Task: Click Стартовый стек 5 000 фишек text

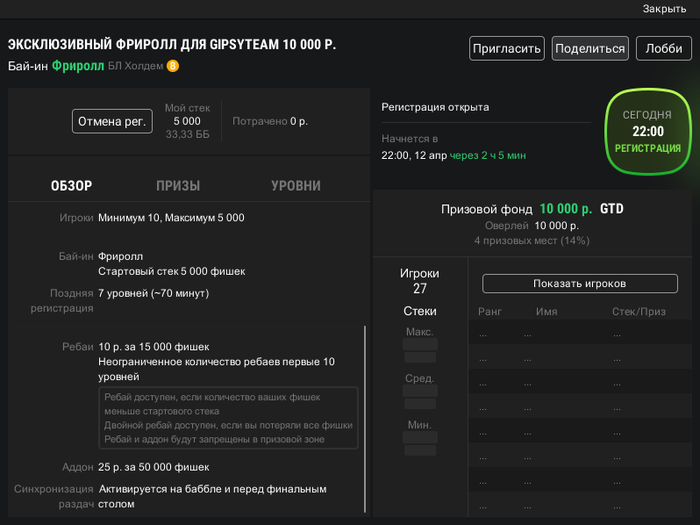Action: [x=172, y=271]
